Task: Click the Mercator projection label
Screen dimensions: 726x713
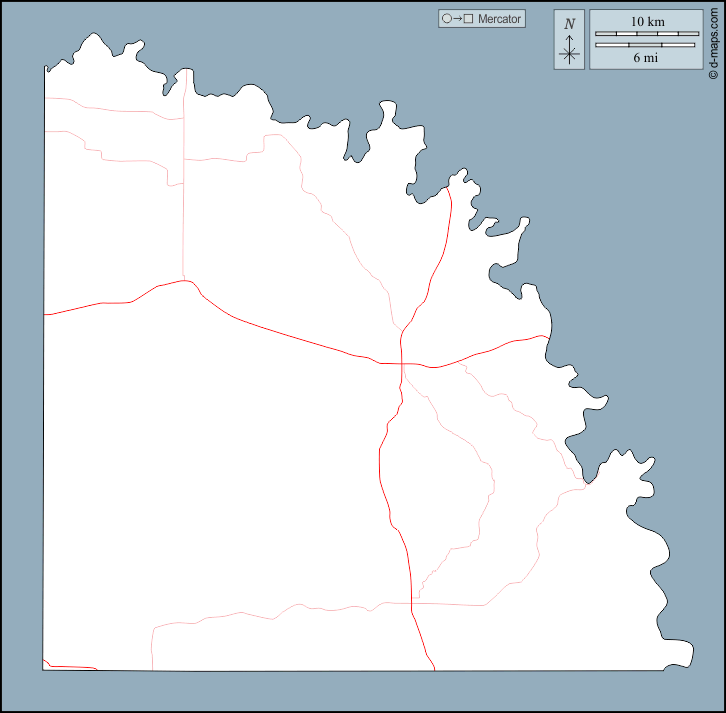Action: [x=500, y=19]
